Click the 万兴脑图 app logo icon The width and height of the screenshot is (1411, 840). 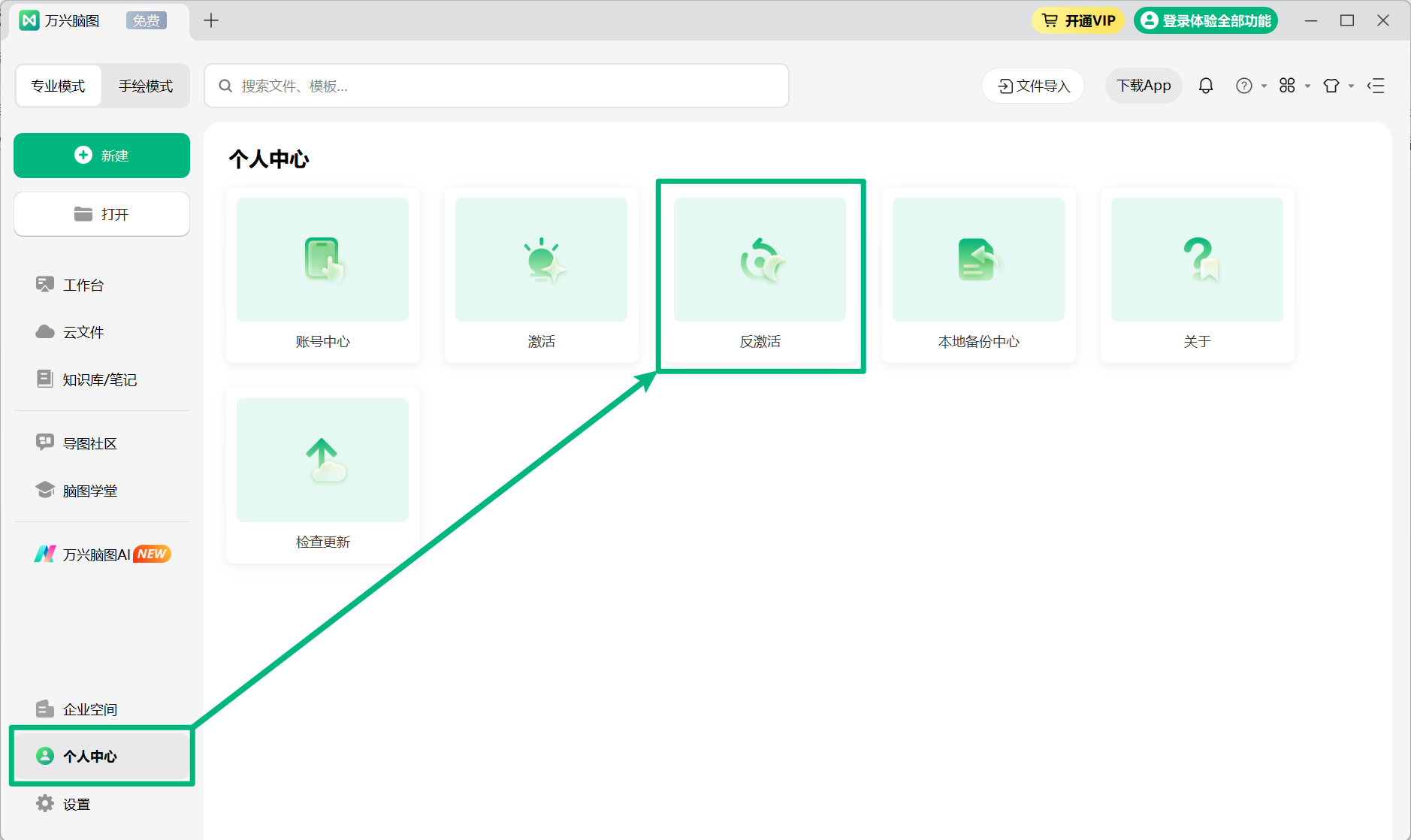pos(29,20)
